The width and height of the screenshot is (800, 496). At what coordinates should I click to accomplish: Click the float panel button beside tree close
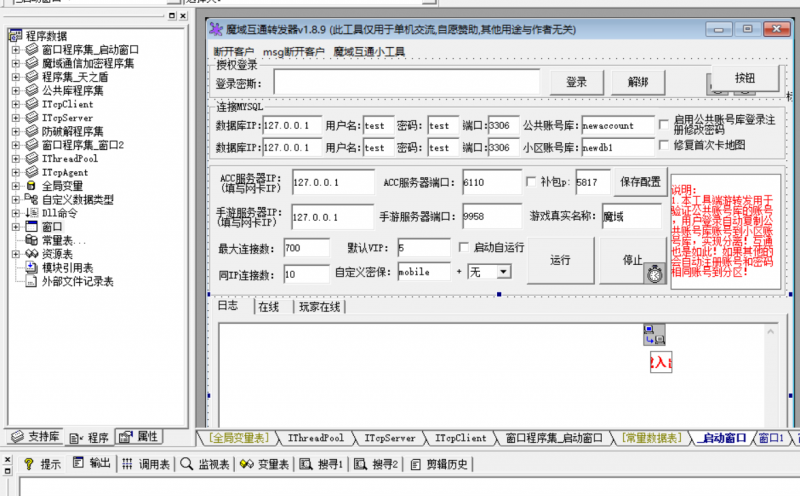point(172,16)
